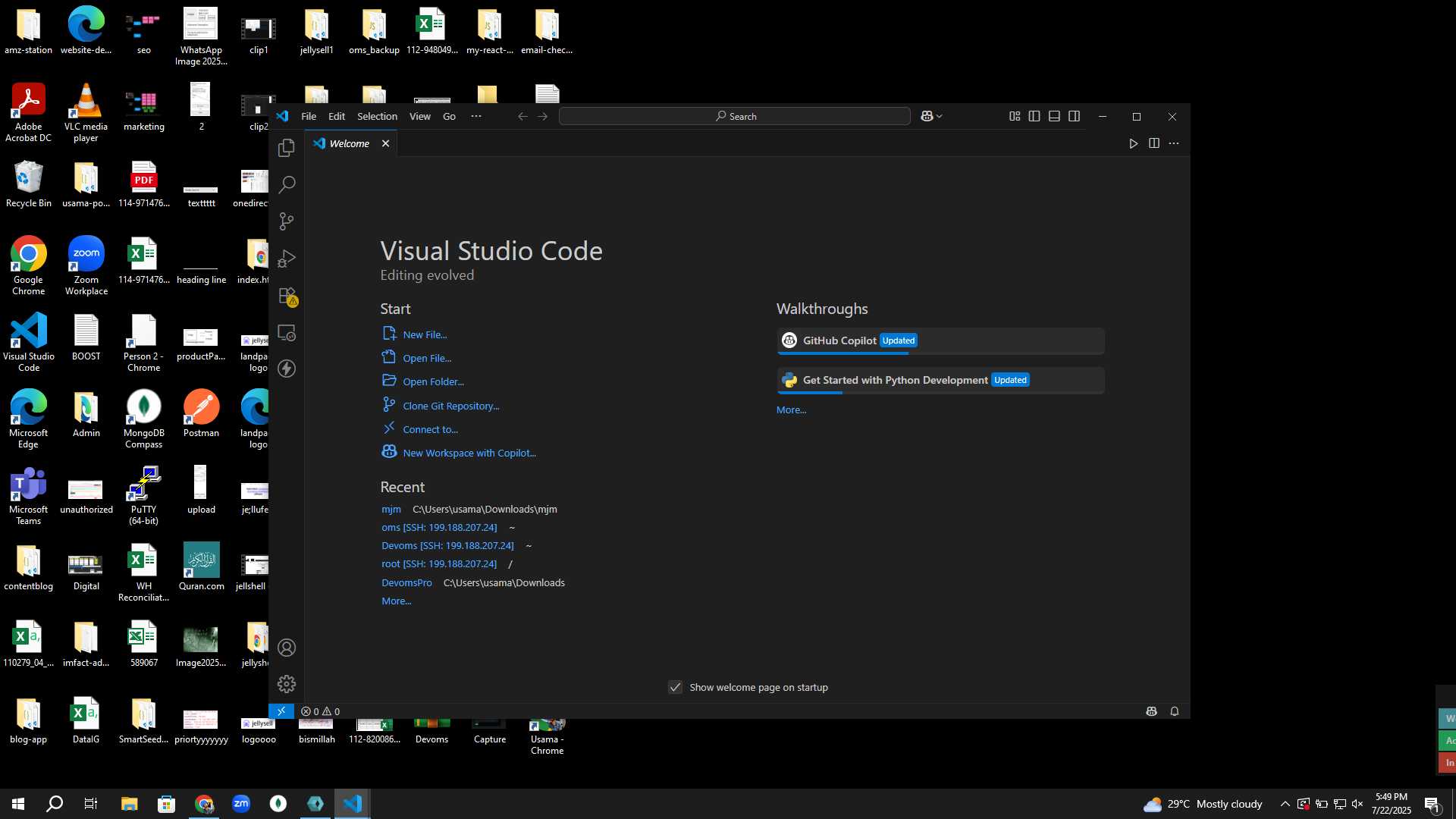
Task: Navigate forward with the right arrow
Action: [543, 116]
